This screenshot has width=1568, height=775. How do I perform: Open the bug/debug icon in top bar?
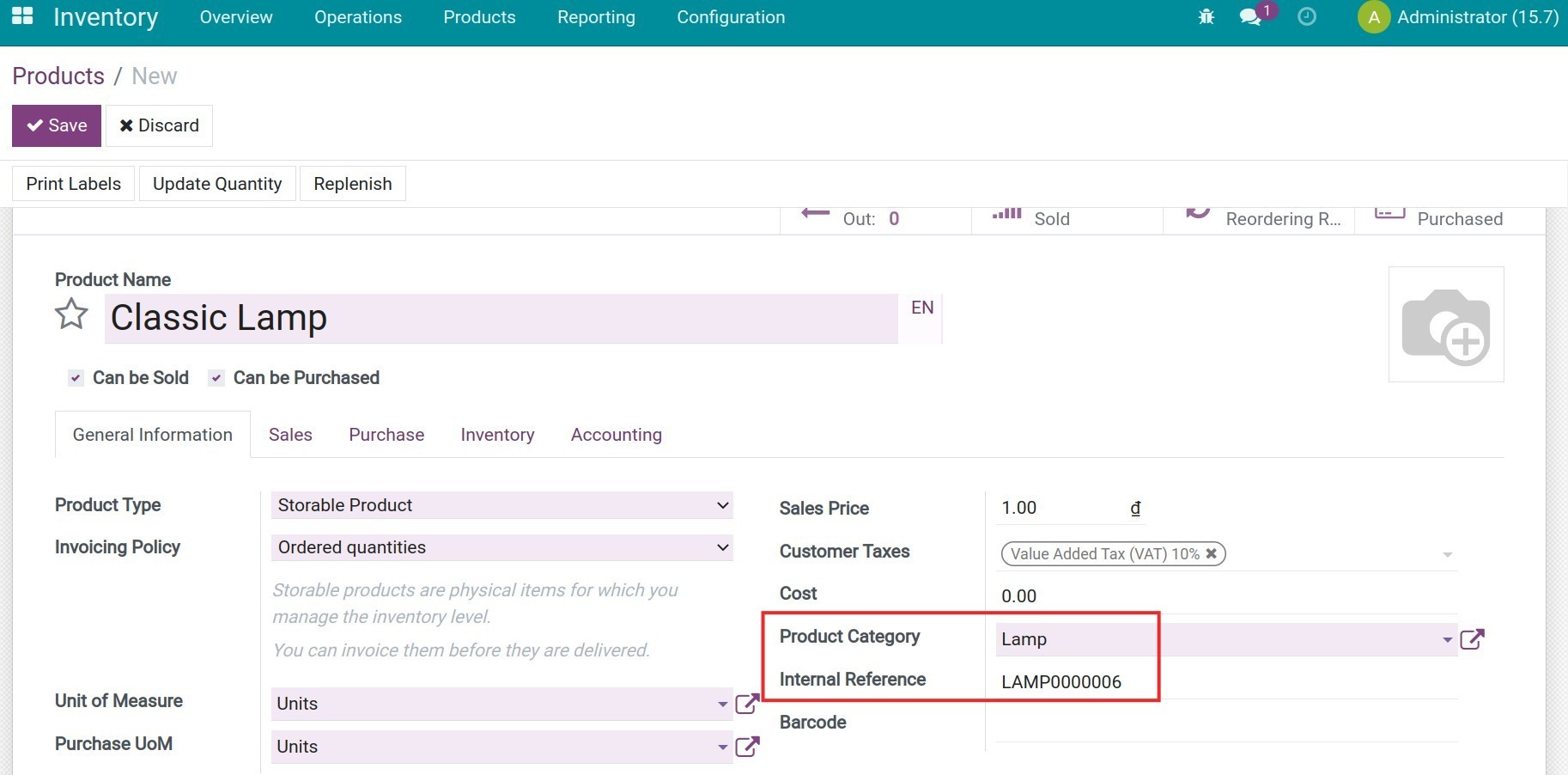tap(1206, 16)
